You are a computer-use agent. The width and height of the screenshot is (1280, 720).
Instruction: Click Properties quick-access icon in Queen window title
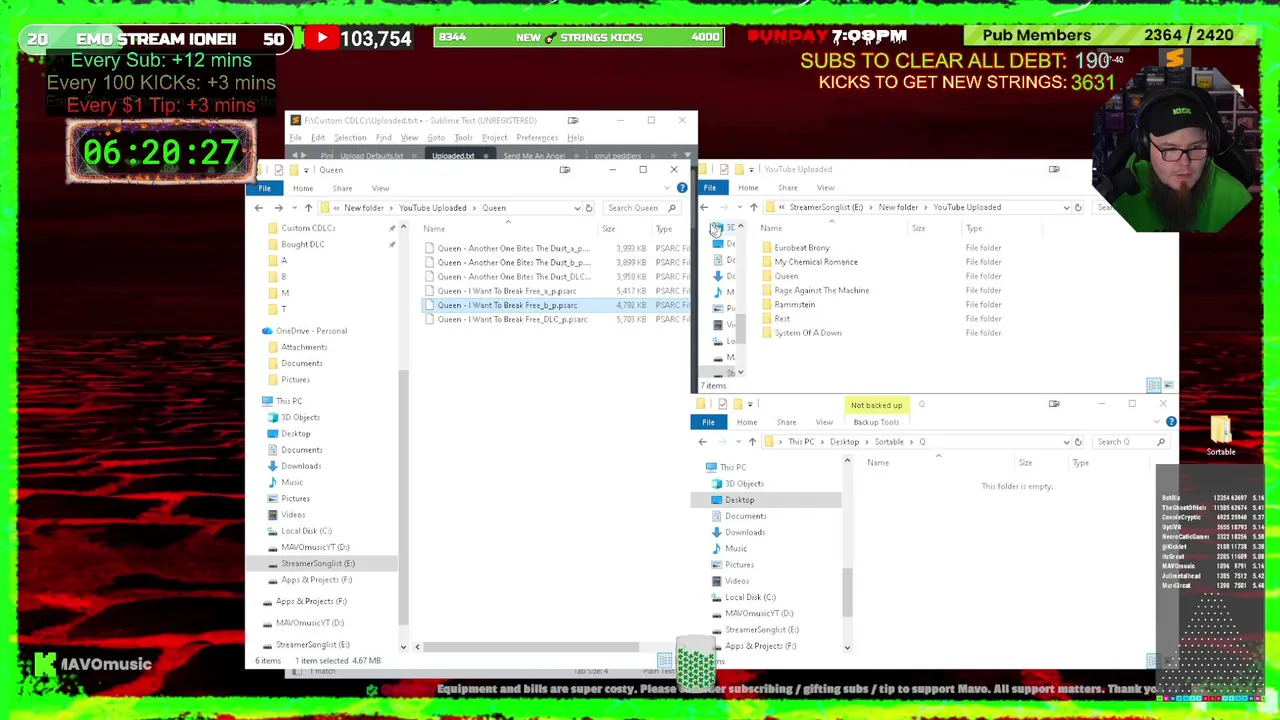[278, 170]
